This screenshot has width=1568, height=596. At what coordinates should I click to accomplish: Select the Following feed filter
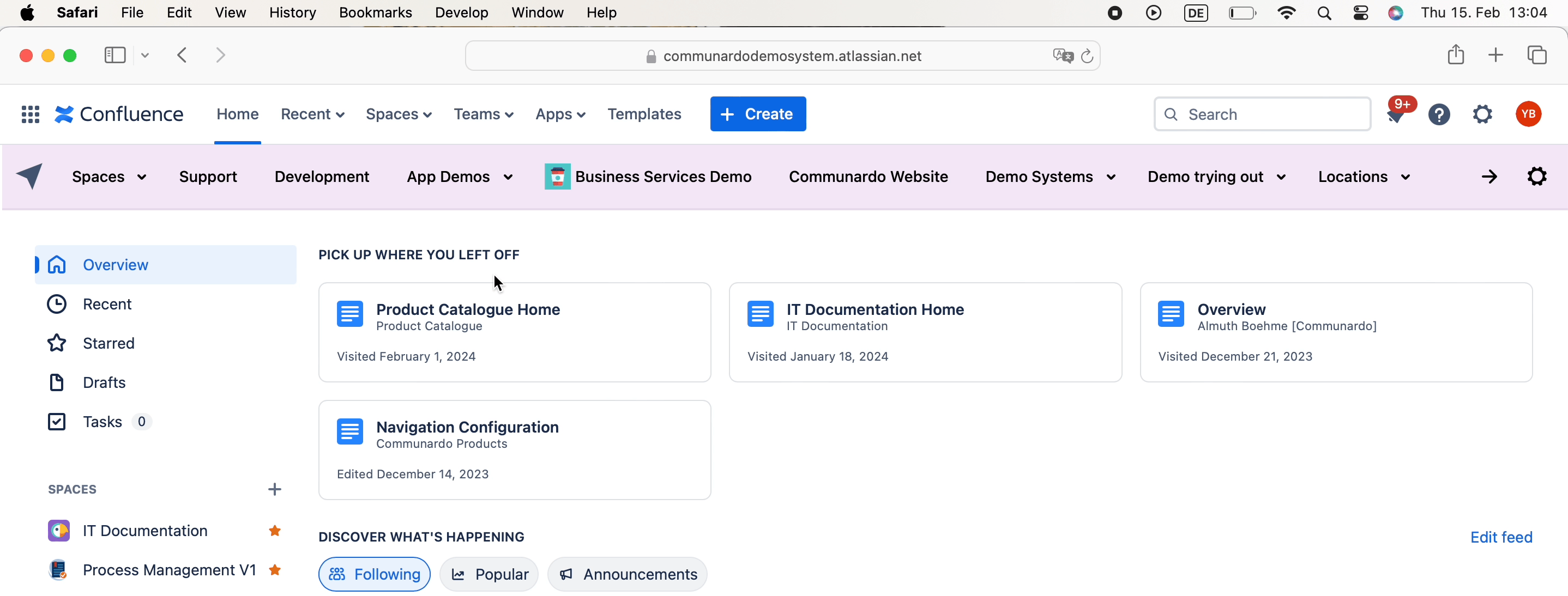pos(375,574)
